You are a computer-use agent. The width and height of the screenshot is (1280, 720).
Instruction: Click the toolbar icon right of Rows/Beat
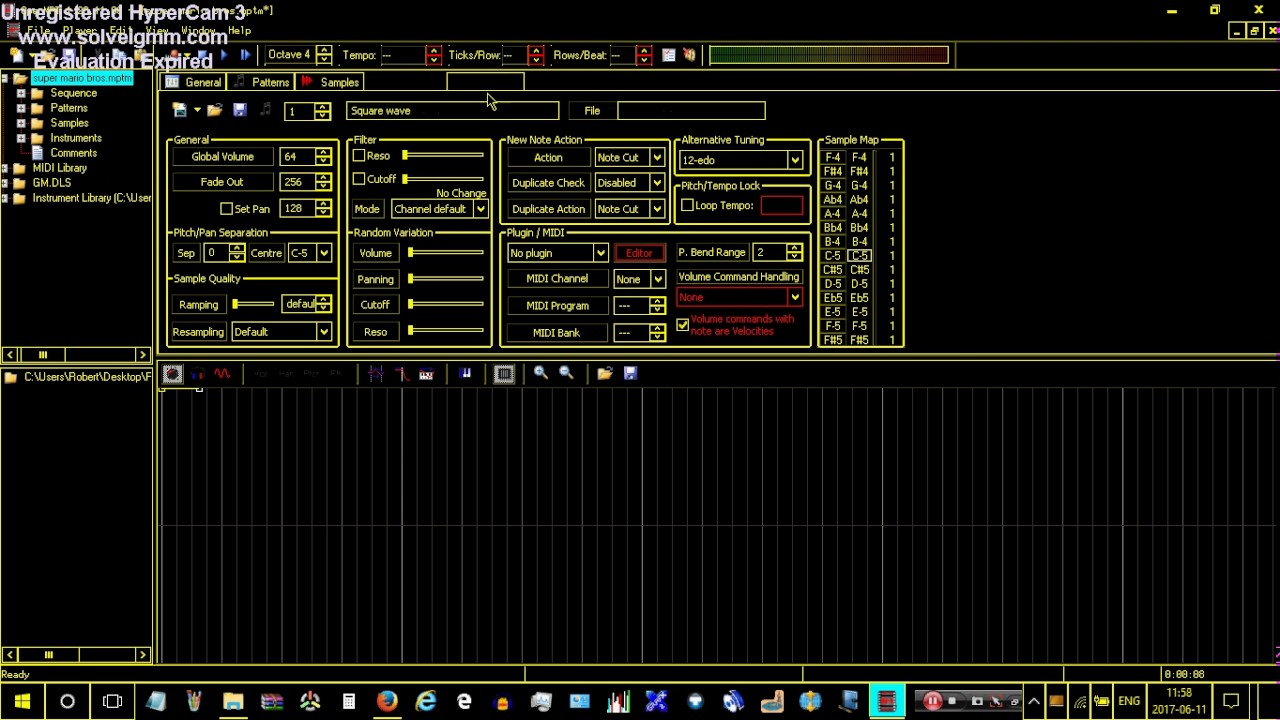[x=668, y=55]
